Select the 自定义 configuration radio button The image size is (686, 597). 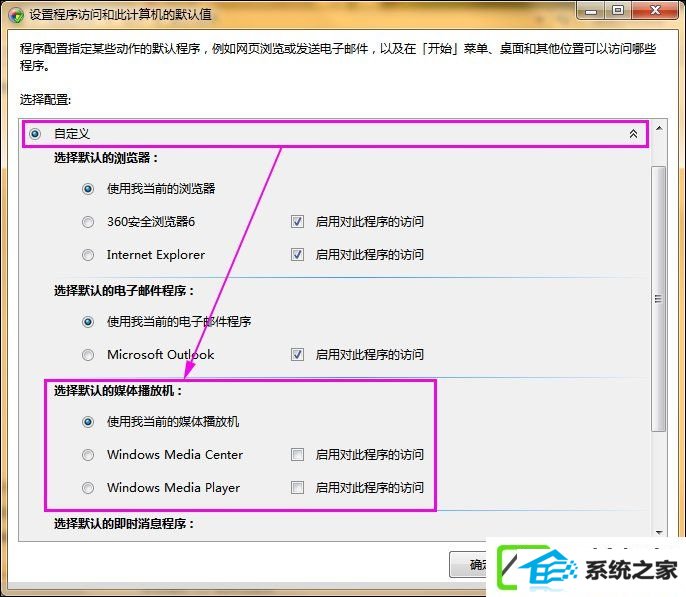[x=35, y=134]
